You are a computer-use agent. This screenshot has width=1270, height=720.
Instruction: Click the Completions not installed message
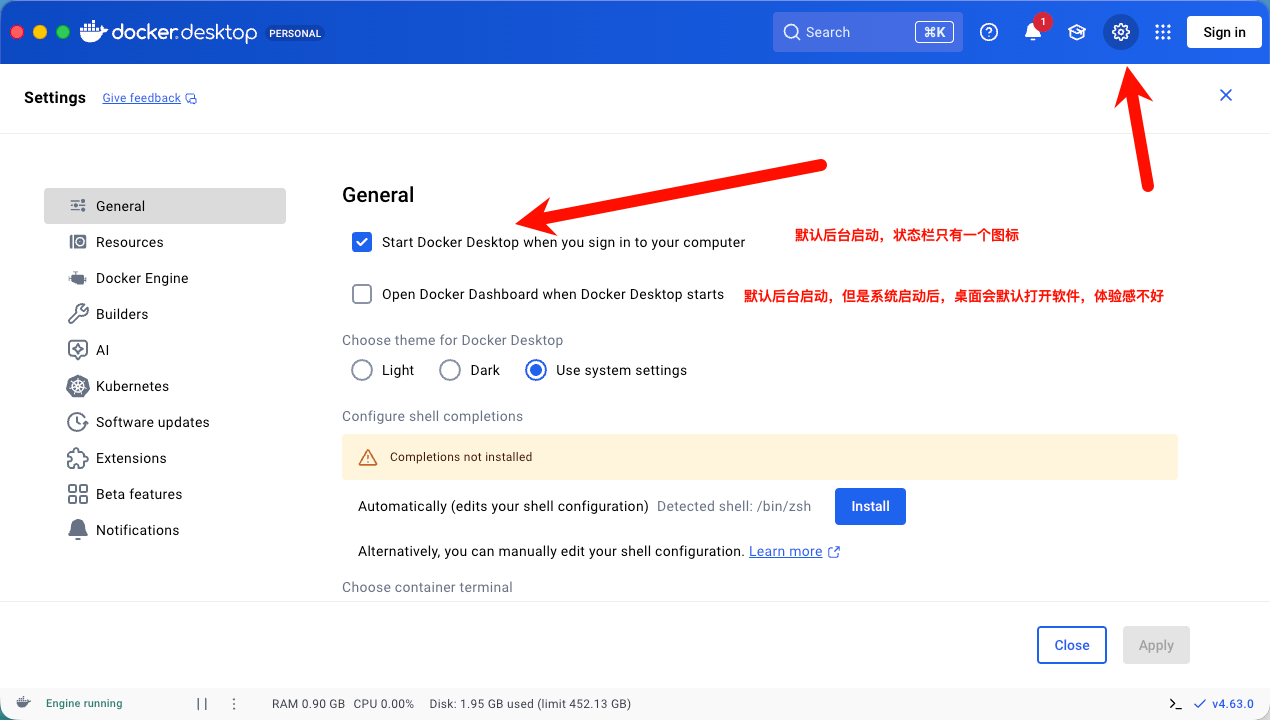(461, 457)
